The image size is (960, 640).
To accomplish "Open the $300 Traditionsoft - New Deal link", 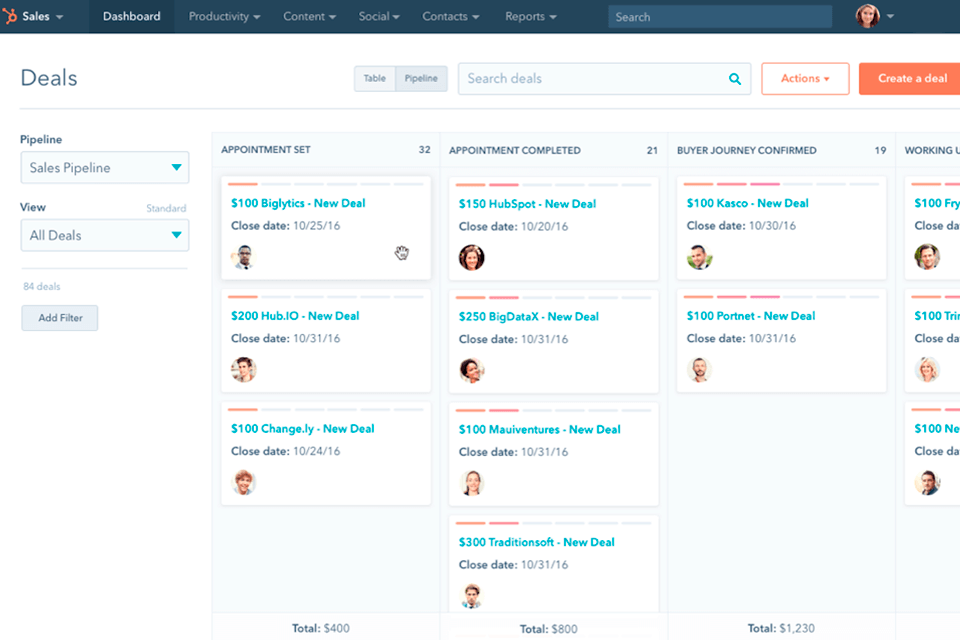I will (x=536, y=542).
